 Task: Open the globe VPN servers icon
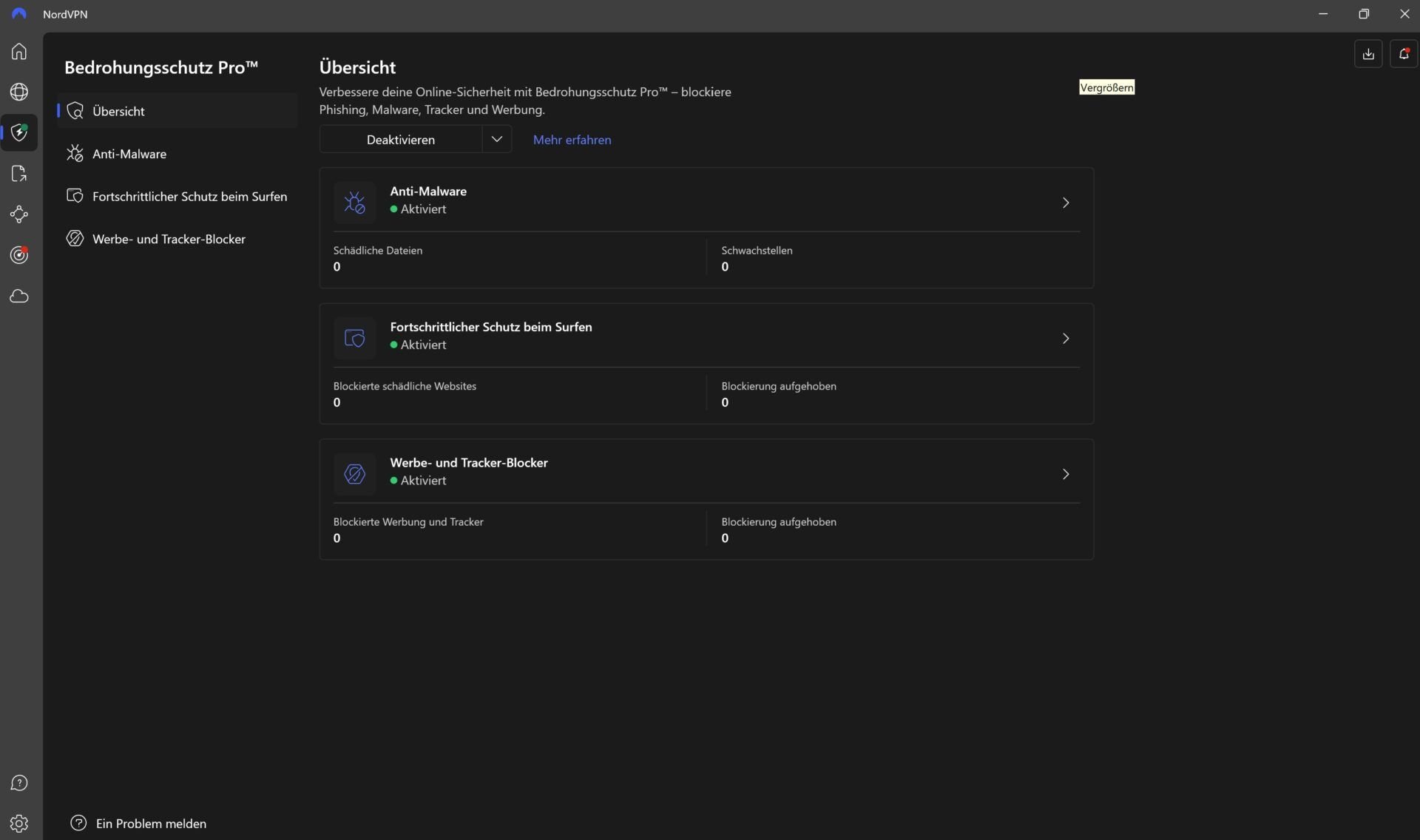19,92
